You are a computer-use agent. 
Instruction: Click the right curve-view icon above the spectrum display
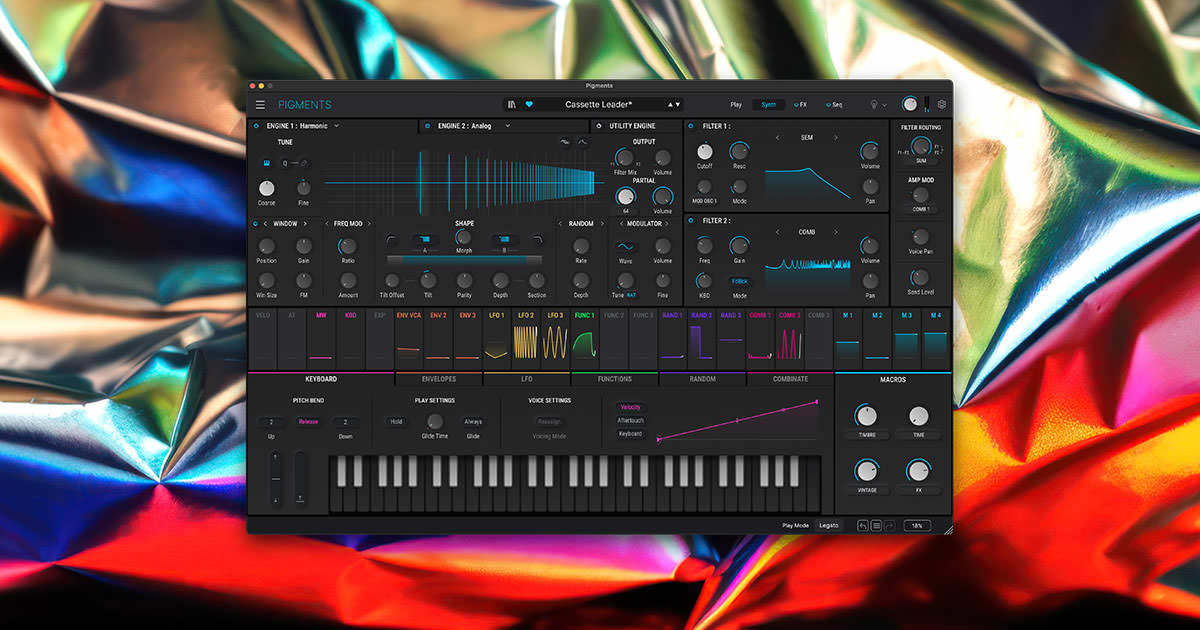click(x=582, y=142)
